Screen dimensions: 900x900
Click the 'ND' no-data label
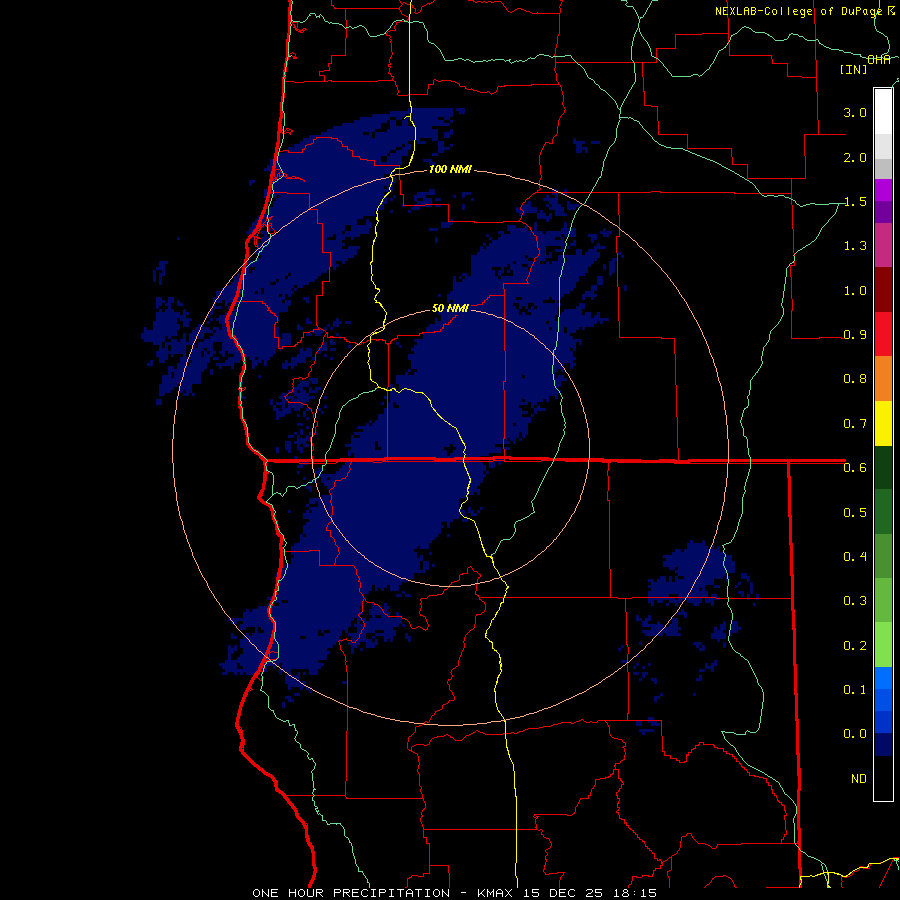click(x=859, y=778)
